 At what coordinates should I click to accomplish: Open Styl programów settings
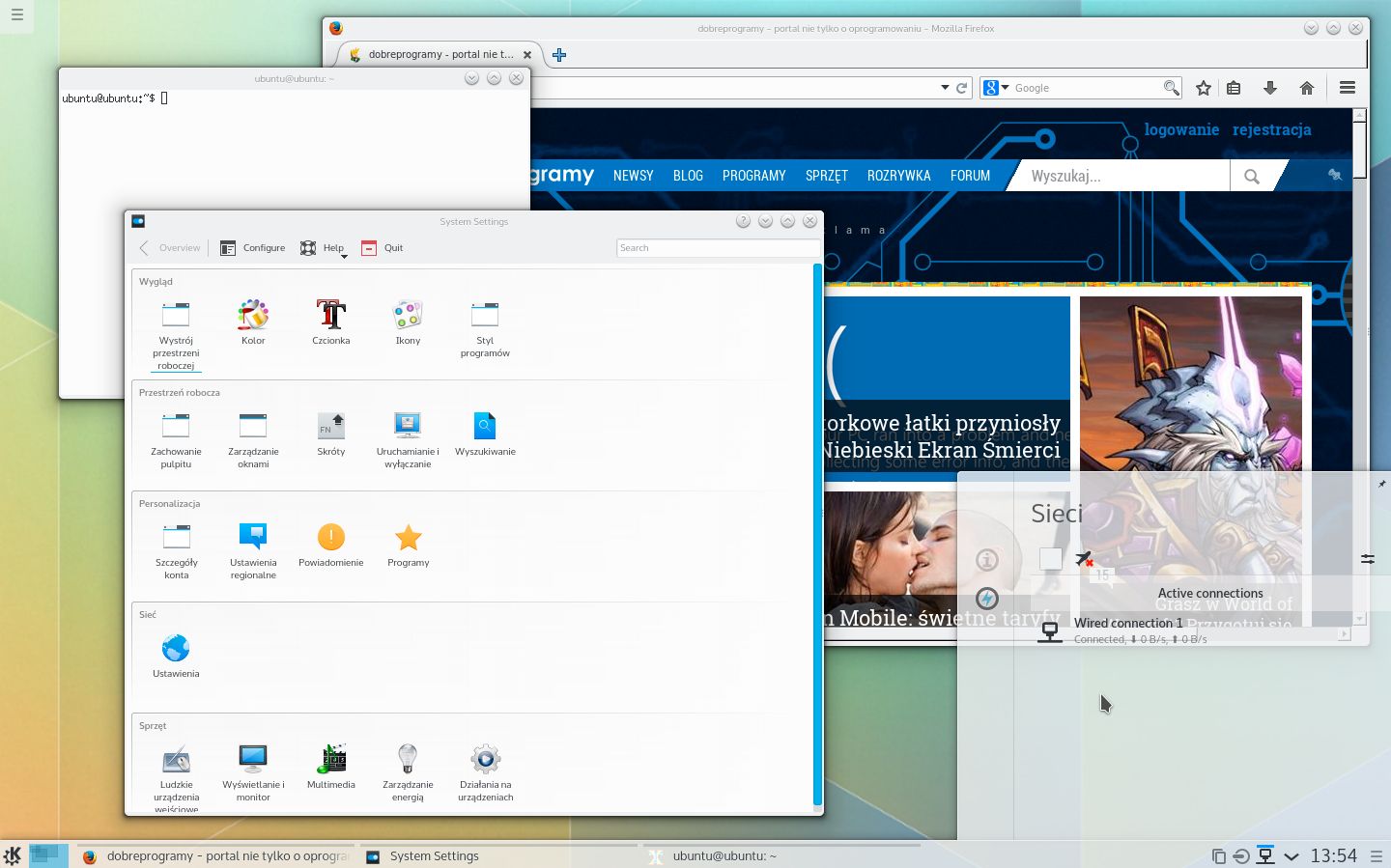click(x=485, y=328)
